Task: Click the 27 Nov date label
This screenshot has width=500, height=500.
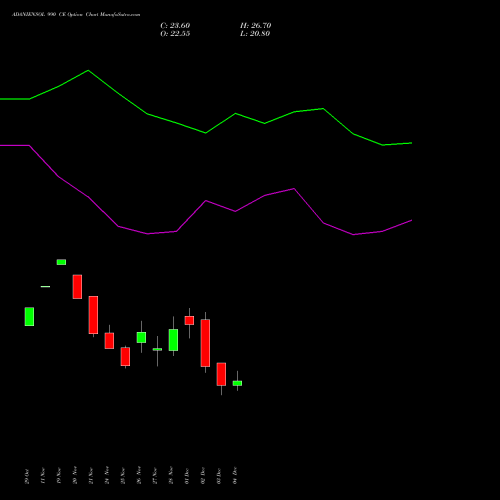Action: pos(155,476)
